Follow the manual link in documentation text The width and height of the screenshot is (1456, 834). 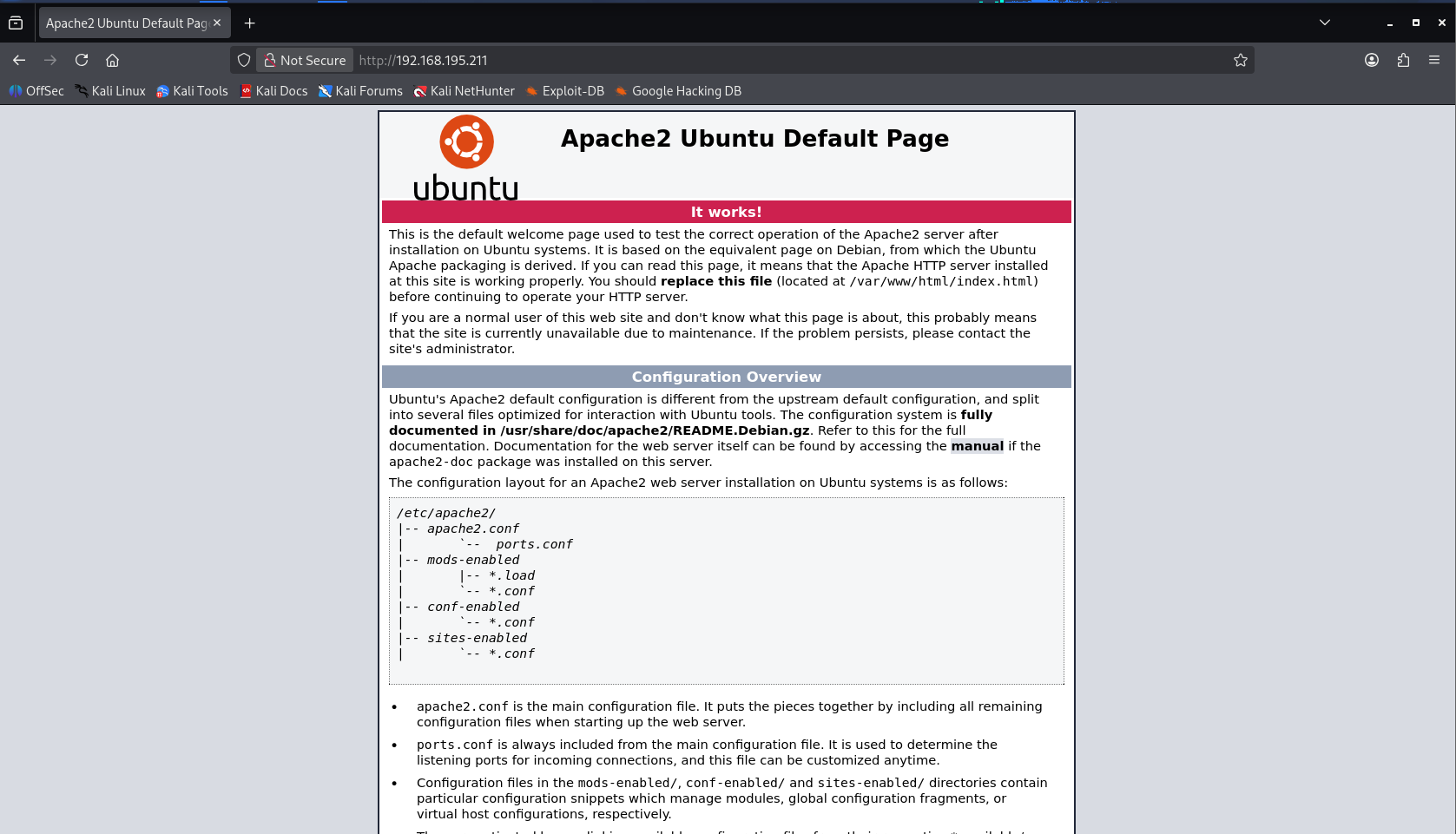point(977,446)
